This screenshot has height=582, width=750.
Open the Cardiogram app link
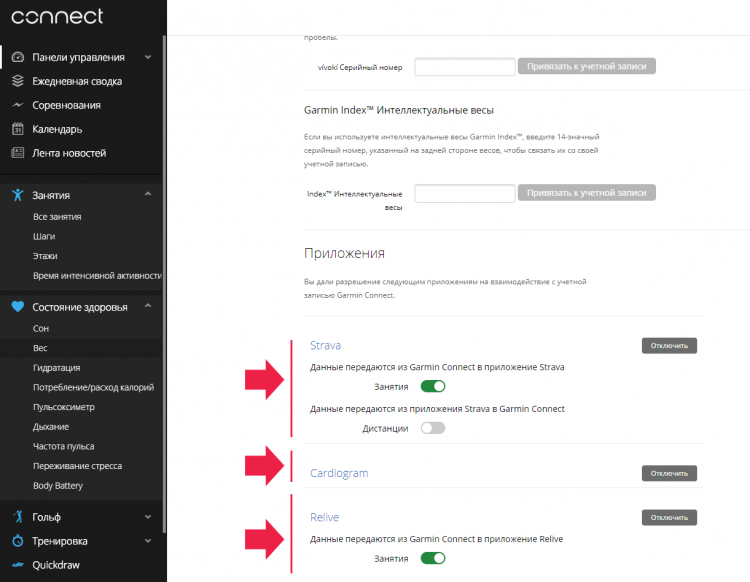click(339, 473)
